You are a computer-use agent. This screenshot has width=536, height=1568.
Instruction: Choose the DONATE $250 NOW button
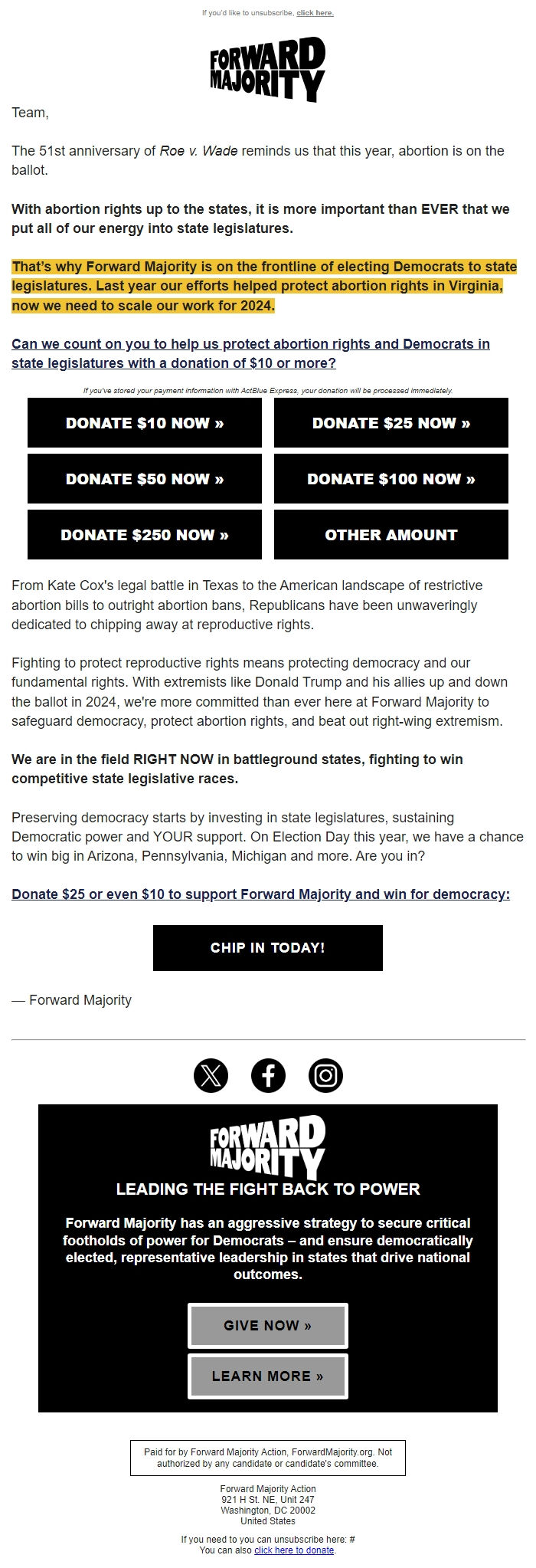(144, 534)
